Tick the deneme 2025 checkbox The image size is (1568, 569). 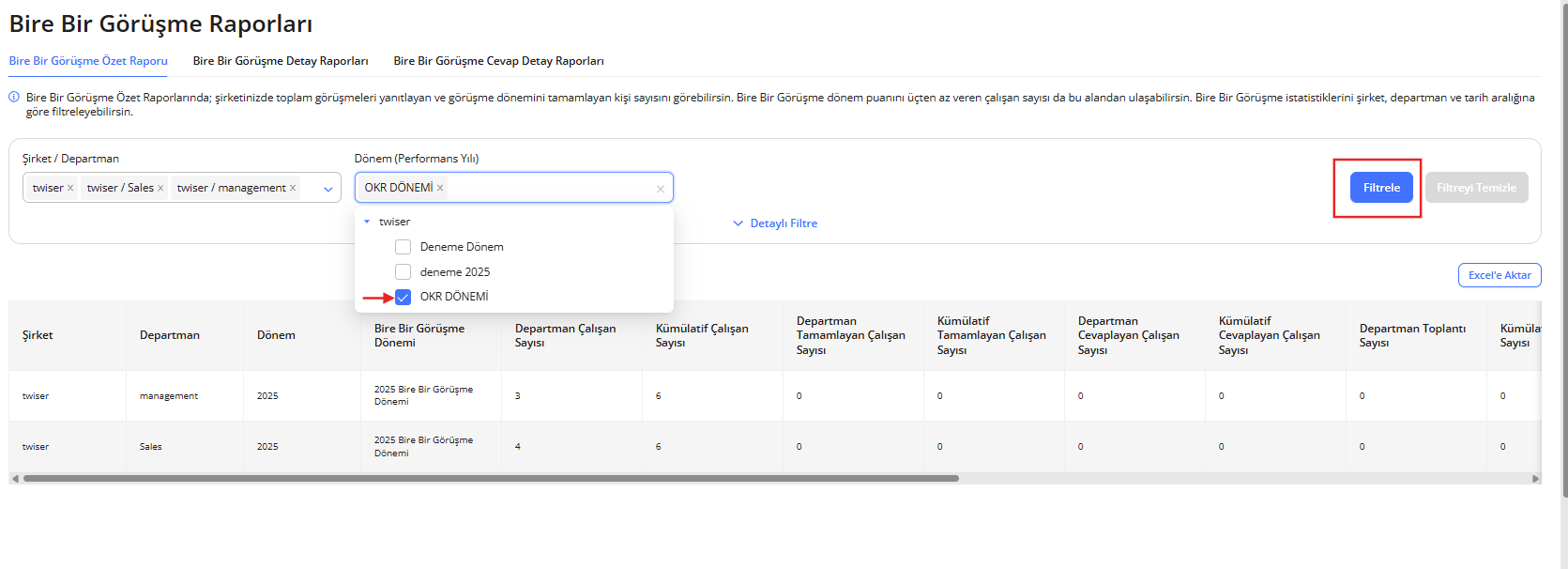(x=403, y=272)
